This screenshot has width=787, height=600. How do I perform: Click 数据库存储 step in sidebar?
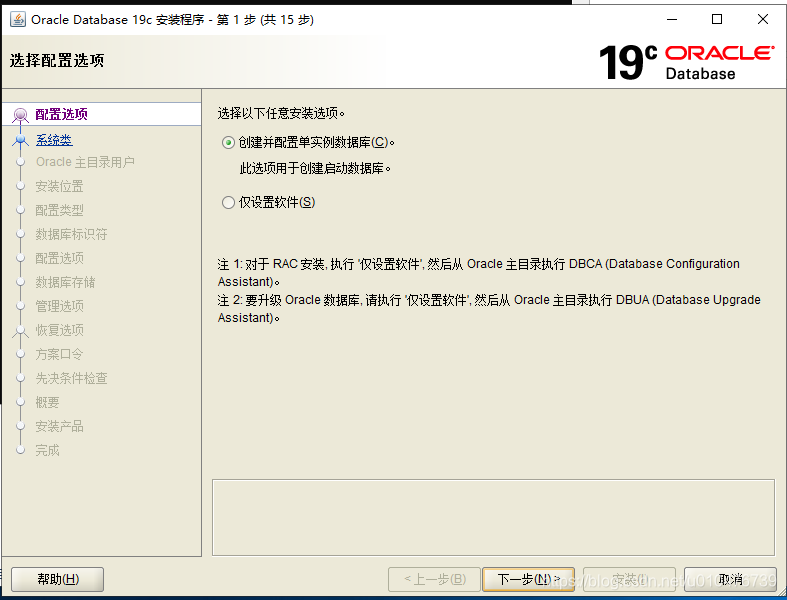pyautogui.click(x=65, y=282)
